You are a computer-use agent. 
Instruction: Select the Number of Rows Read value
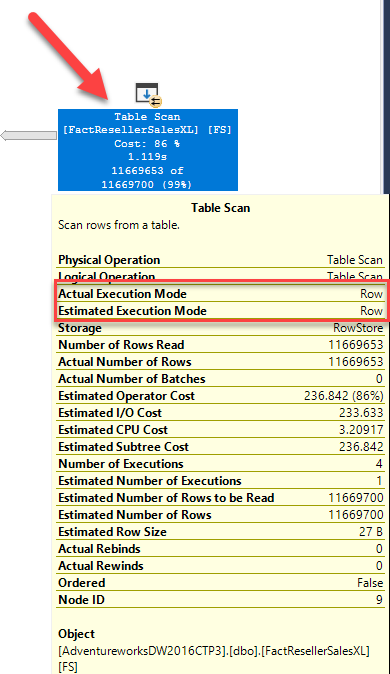click(x=356, y=345)
